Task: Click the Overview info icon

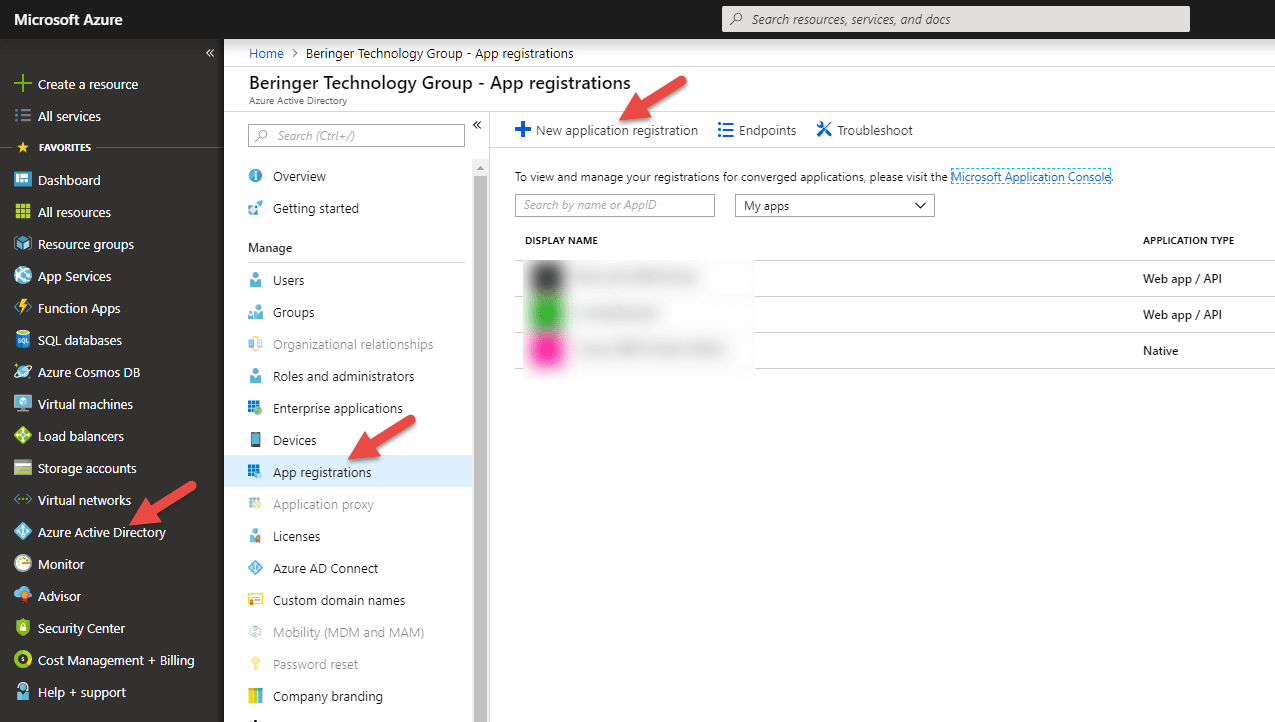Action: [255, 176]
